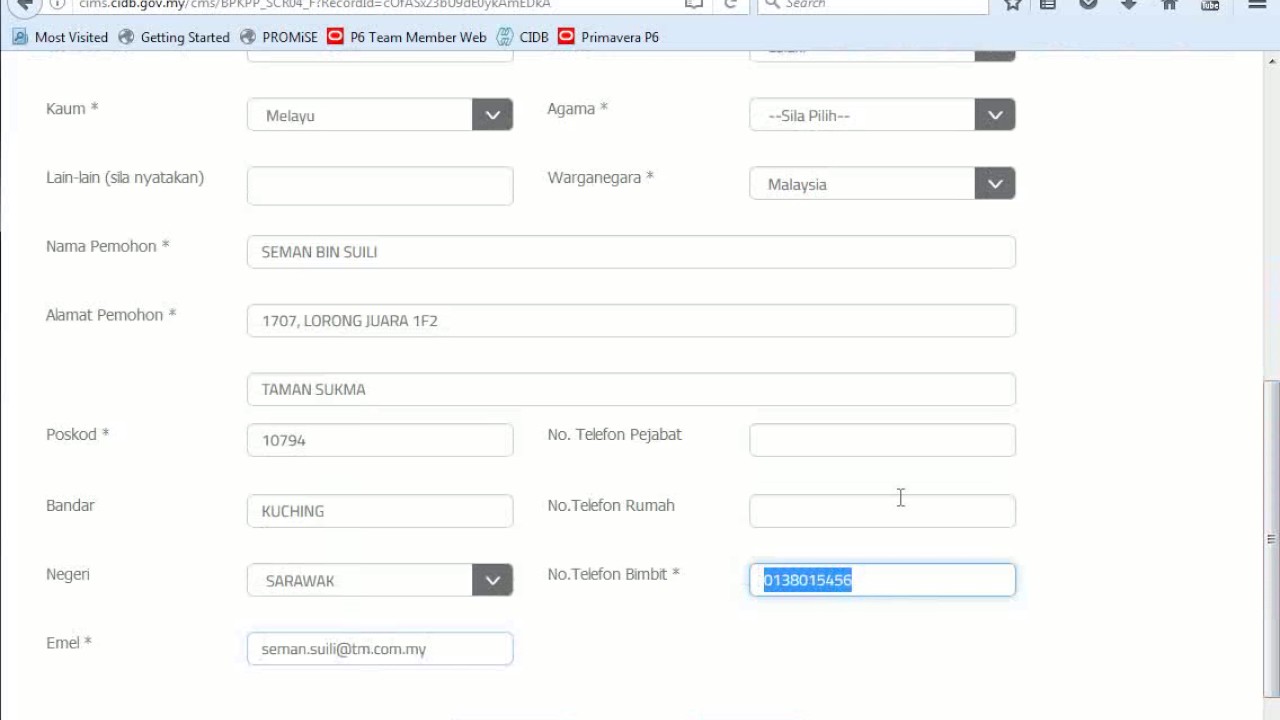
Task: Click the 'Poskod *' label
Action: pos(77,434)
